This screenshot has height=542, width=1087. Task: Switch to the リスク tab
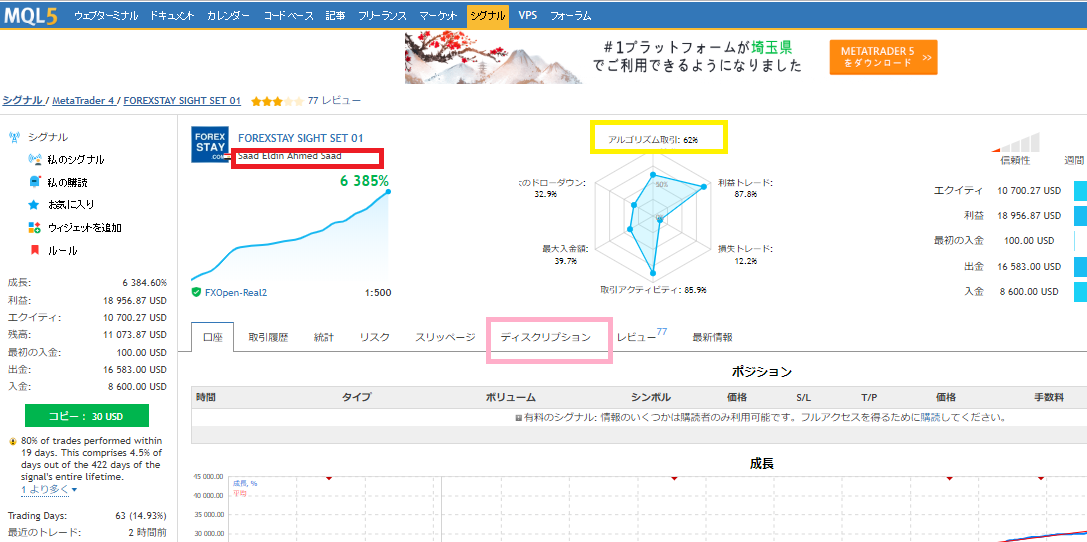click(x=374, y=338)
